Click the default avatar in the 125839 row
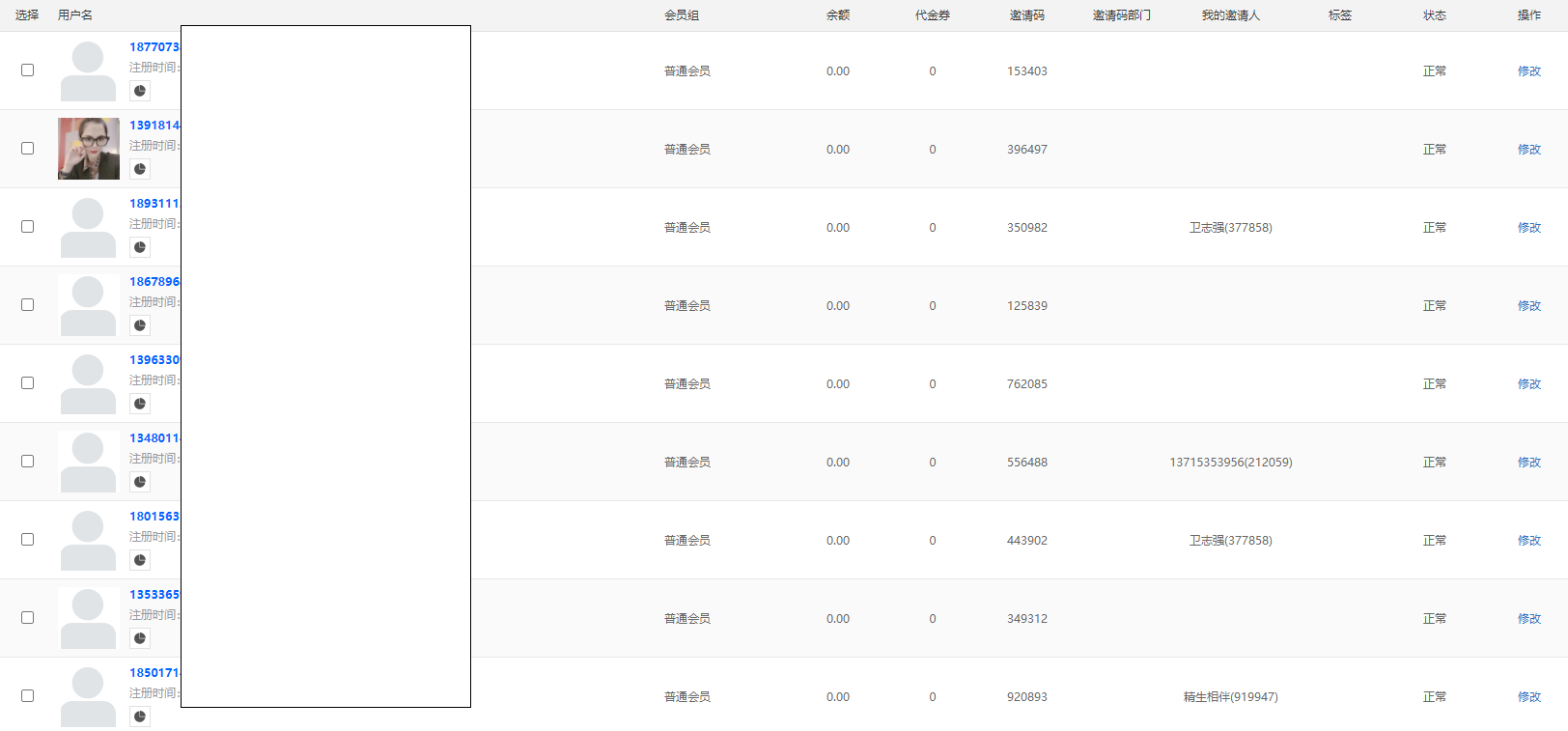 89,305
